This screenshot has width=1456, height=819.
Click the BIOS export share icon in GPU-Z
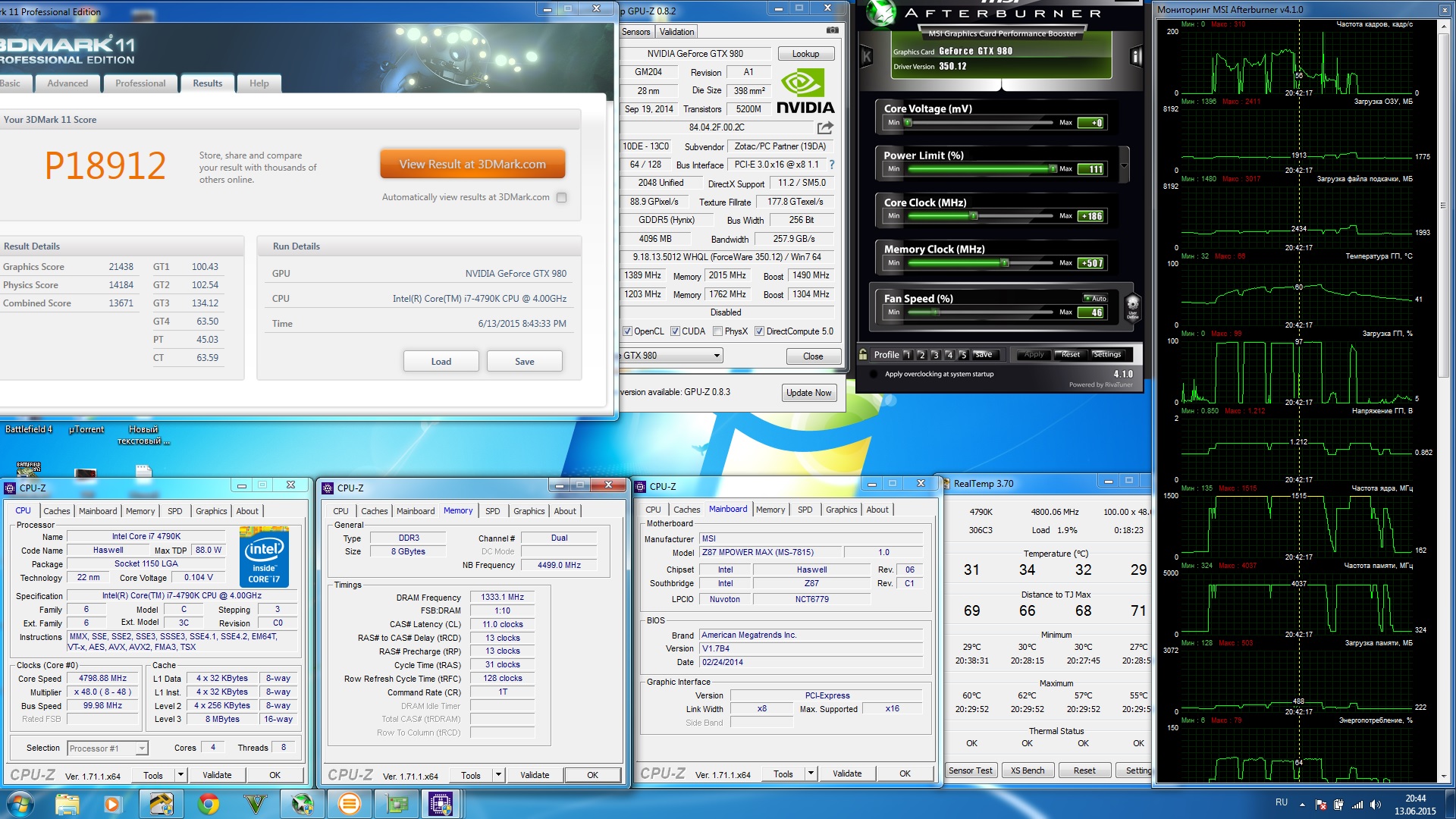tap(825, 127)
